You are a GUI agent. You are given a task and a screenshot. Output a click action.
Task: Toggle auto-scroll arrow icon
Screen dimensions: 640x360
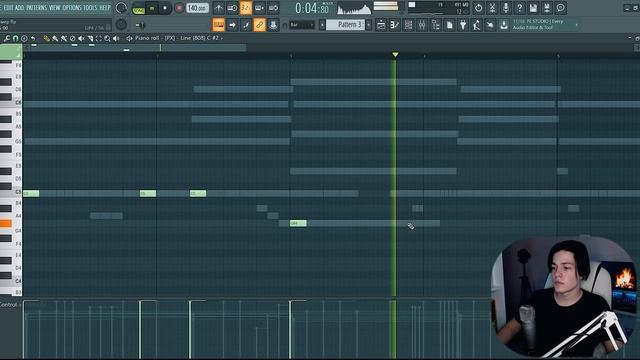pyautogui.click(x=232, y=25)
